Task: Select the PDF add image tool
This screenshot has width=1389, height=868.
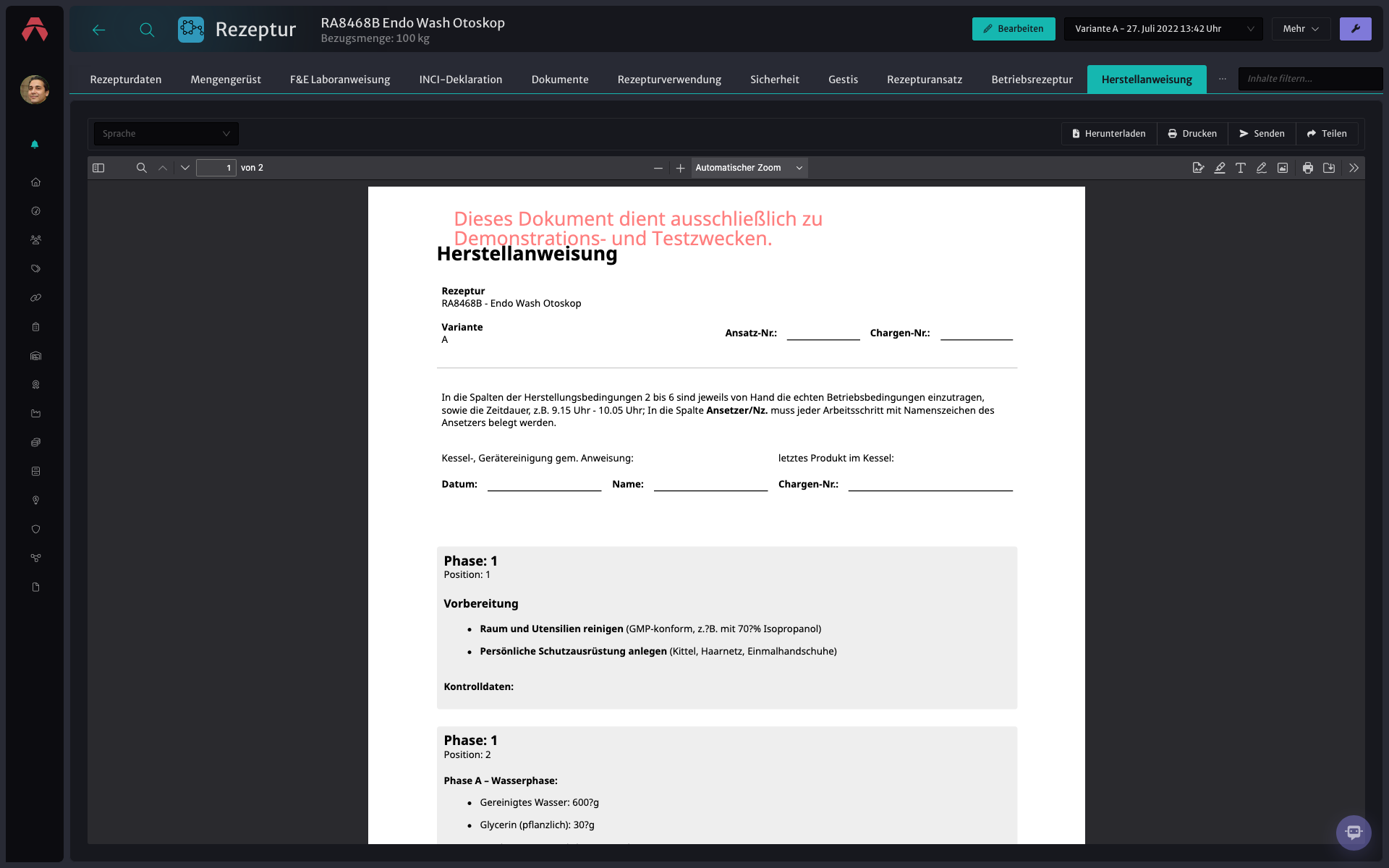Action: pyautogui.click(x=1283, y=168)
